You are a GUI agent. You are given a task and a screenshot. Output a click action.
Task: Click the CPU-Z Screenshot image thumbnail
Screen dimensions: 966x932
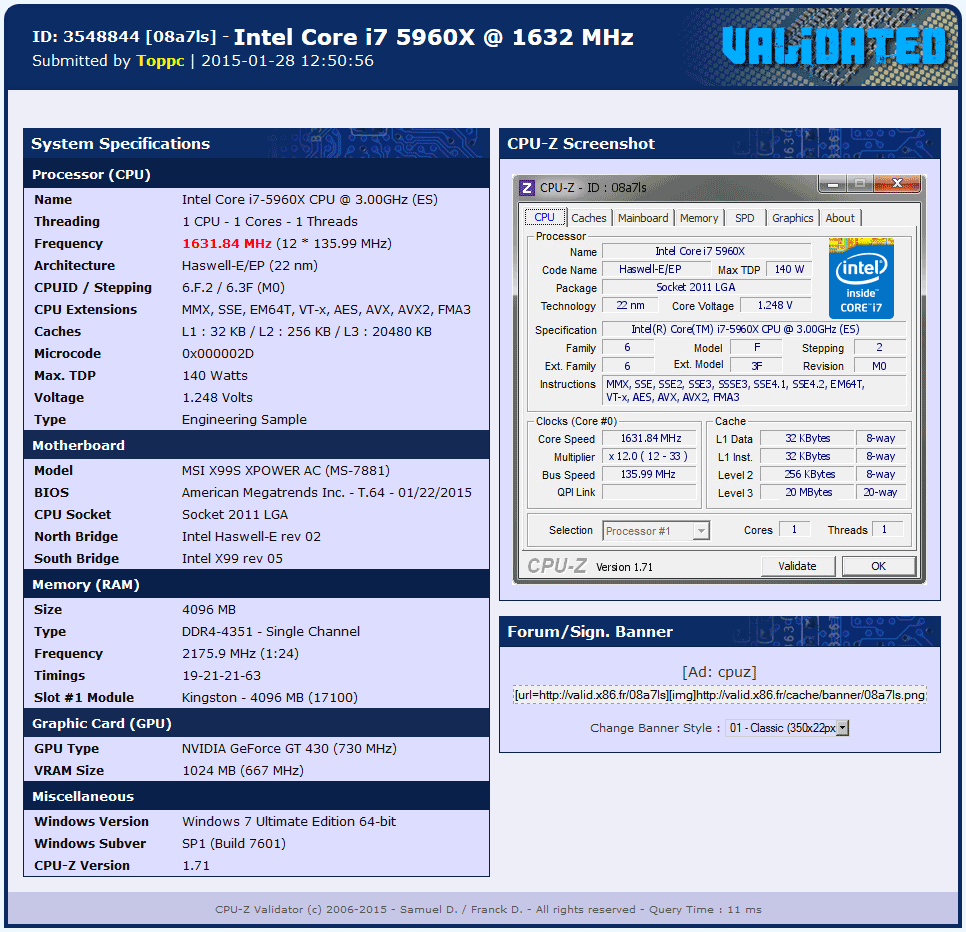[720, 380]
